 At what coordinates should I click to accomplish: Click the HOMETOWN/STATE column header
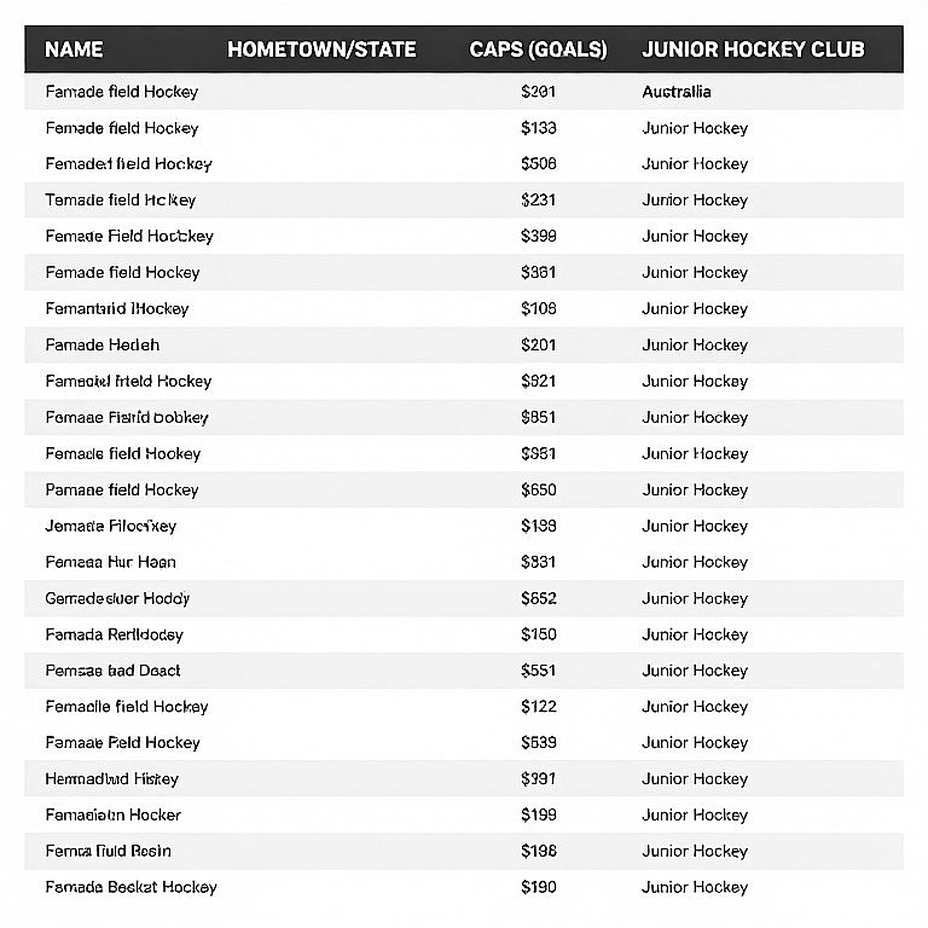[x=322, y=50]
